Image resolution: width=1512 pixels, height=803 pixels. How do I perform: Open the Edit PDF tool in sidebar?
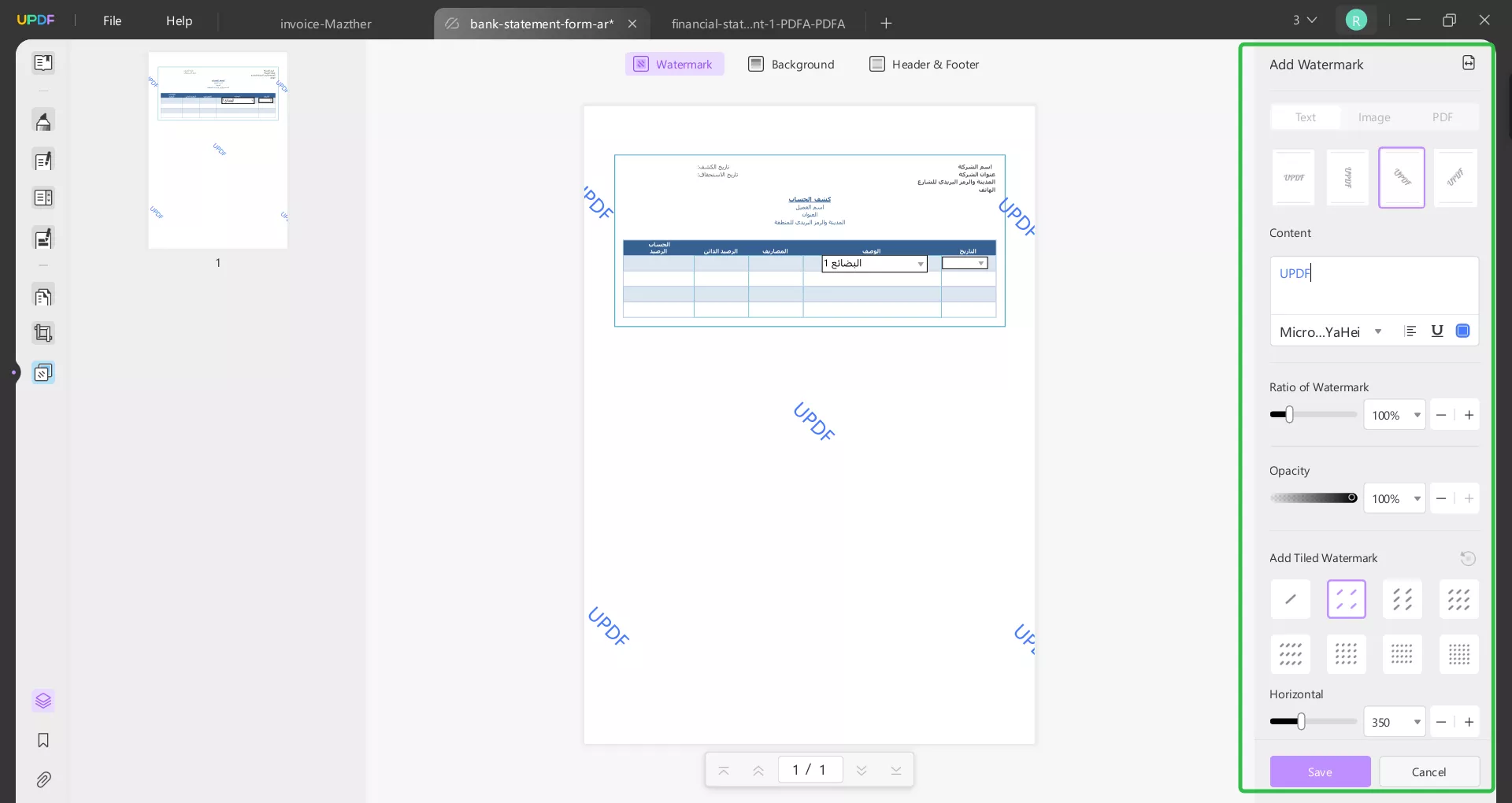[43, 161]
